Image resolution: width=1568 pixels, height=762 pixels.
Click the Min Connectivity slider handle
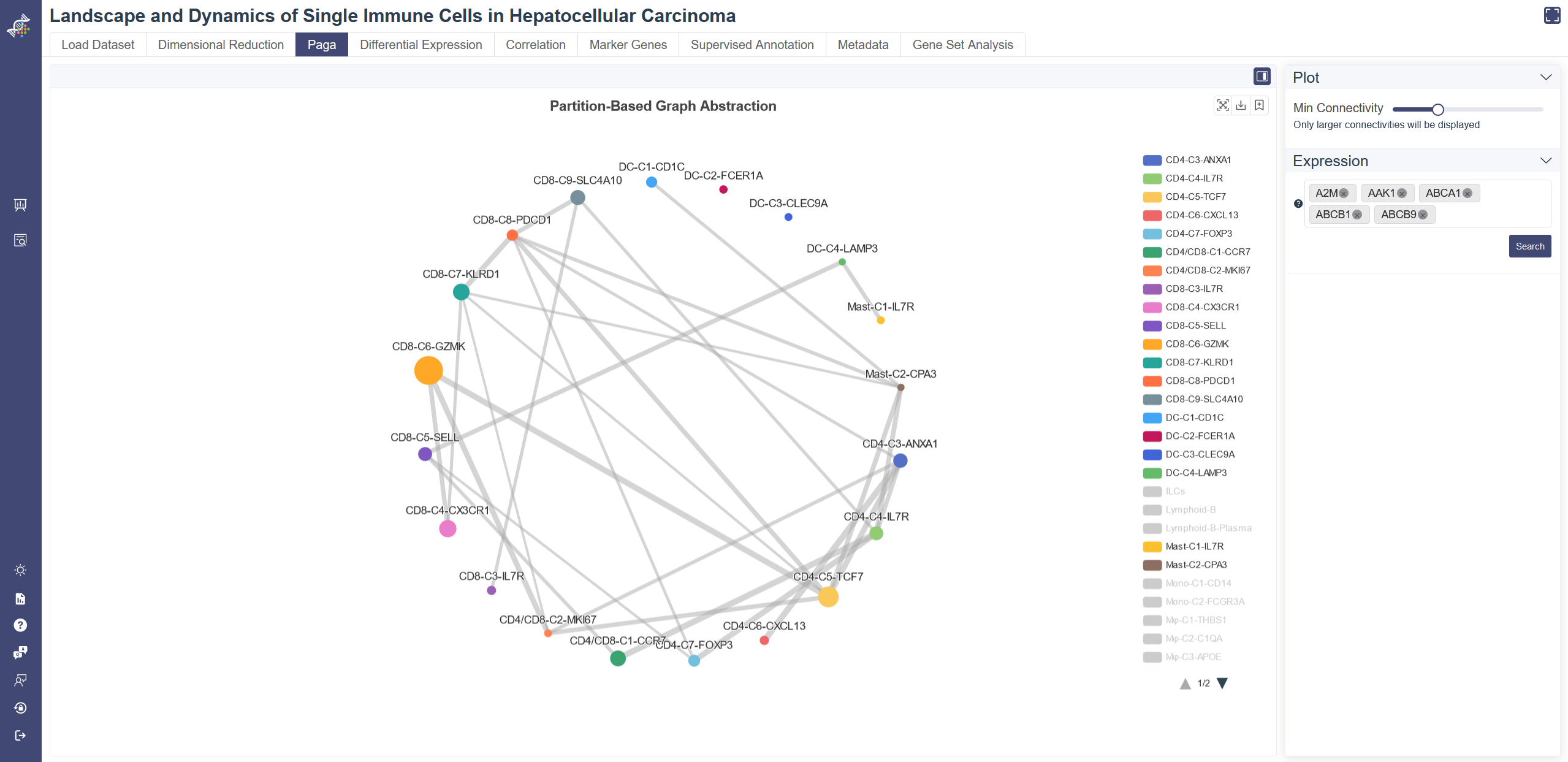(1438, 110)
